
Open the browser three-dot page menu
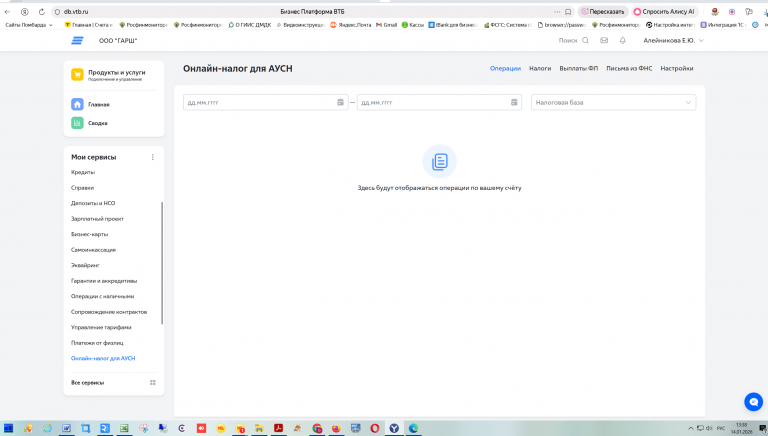[x=557, y=12]
